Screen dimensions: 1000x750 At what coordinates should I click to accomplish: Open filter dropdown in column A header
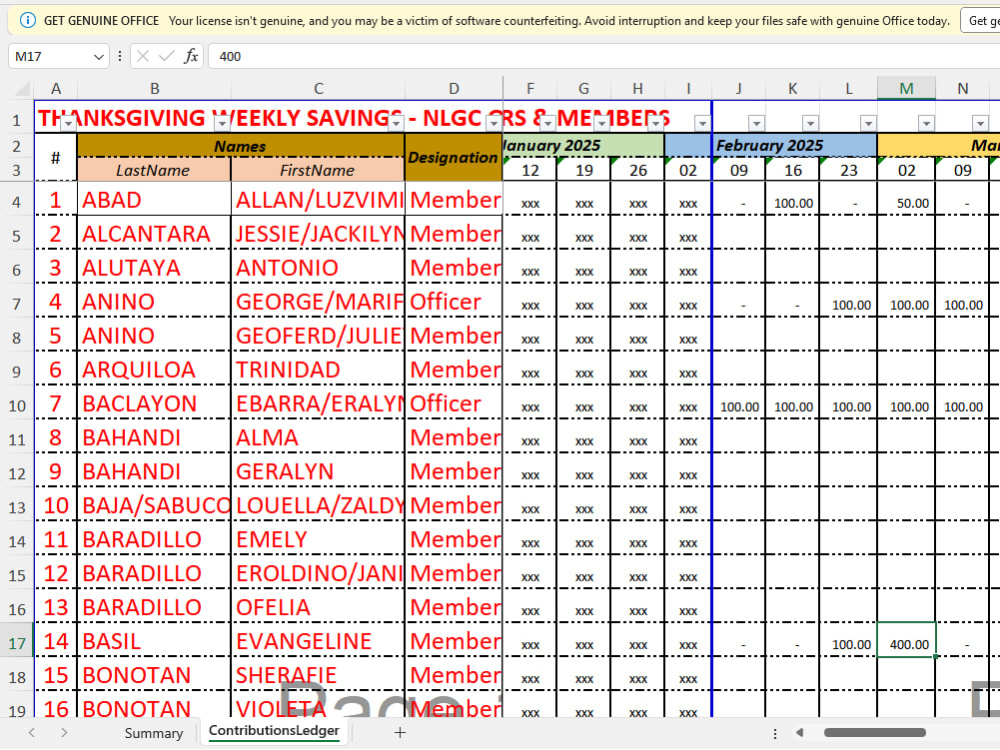click(x=68, y=123)
